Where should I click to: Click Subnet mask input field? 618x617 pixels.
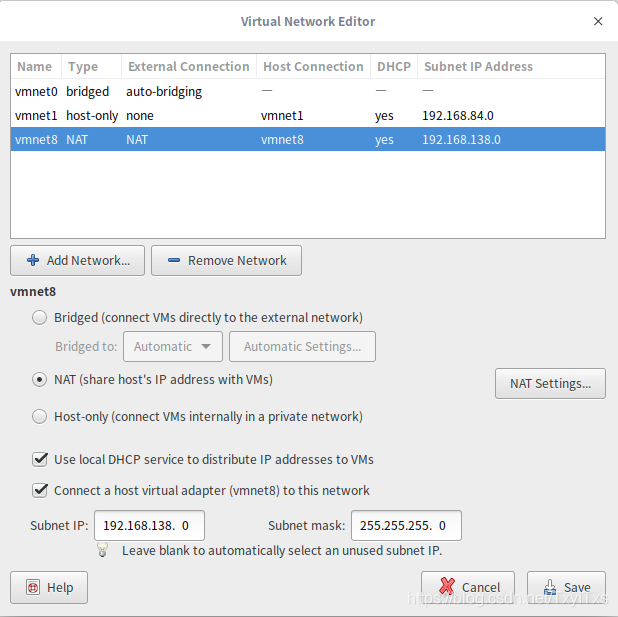406,526
